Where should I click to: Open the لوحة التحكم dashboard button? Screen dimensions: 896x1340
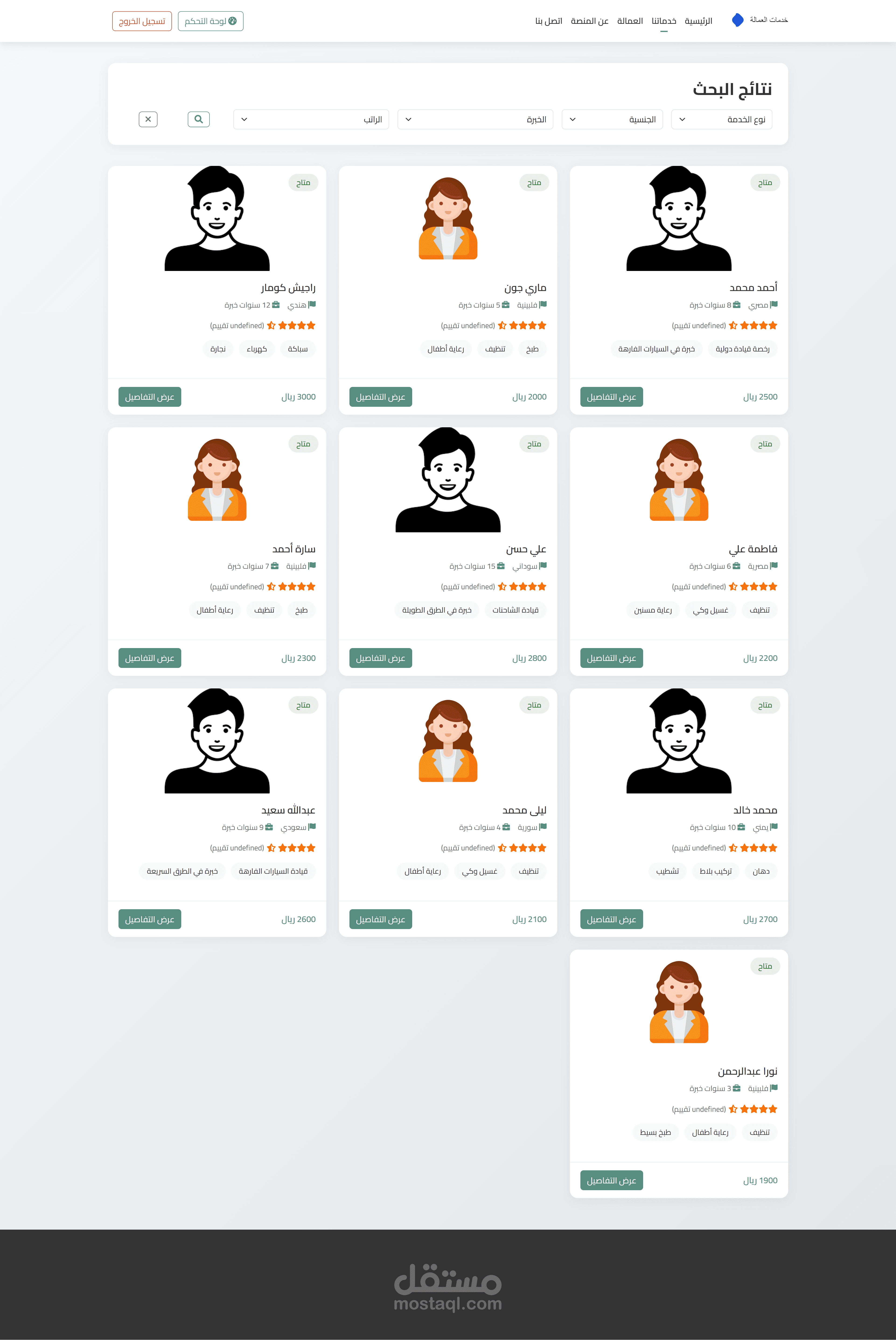pos(210,21)
